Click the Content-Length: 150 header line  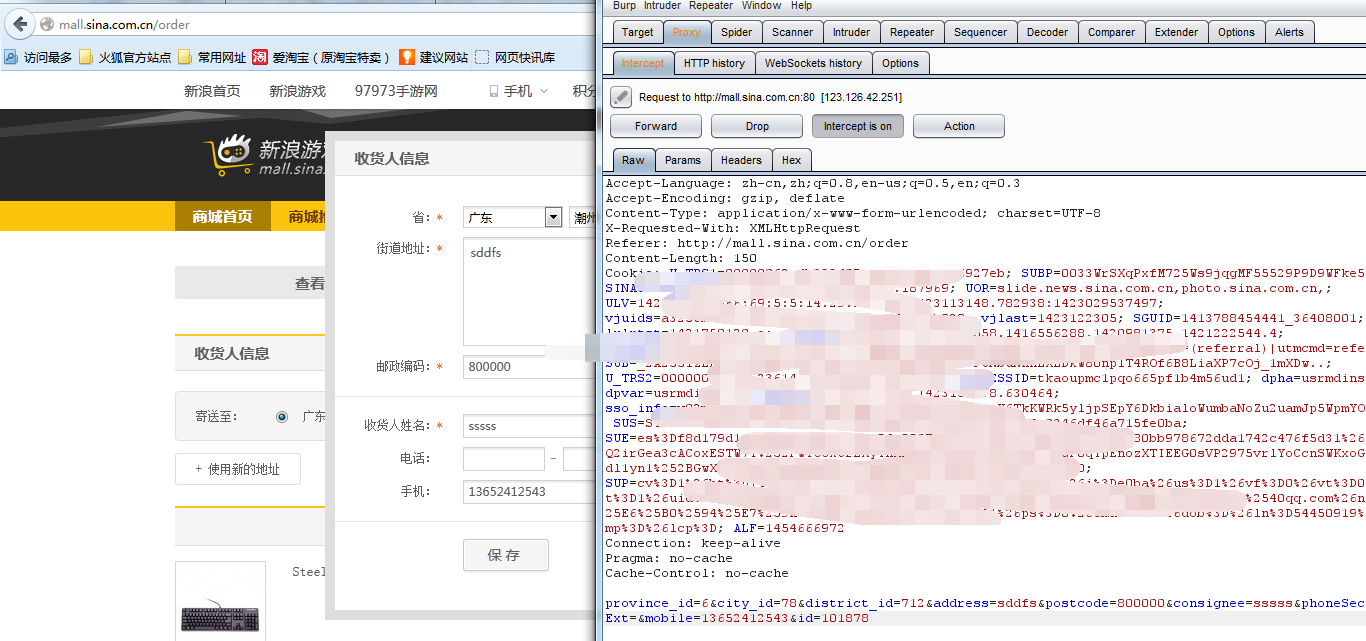[681, 258]
